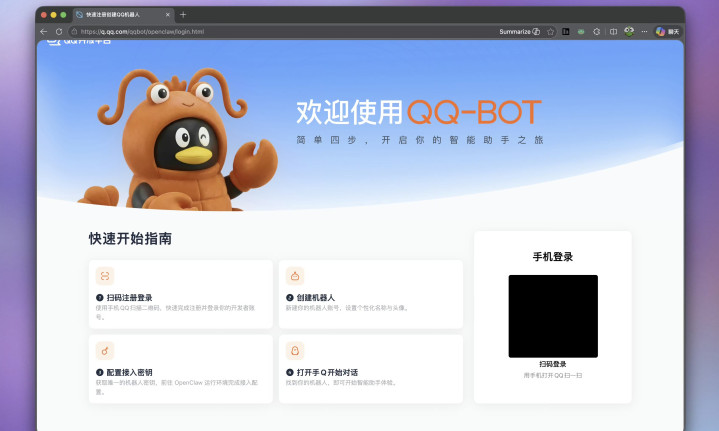Open a new browser tab with plus

click(183, 15)
